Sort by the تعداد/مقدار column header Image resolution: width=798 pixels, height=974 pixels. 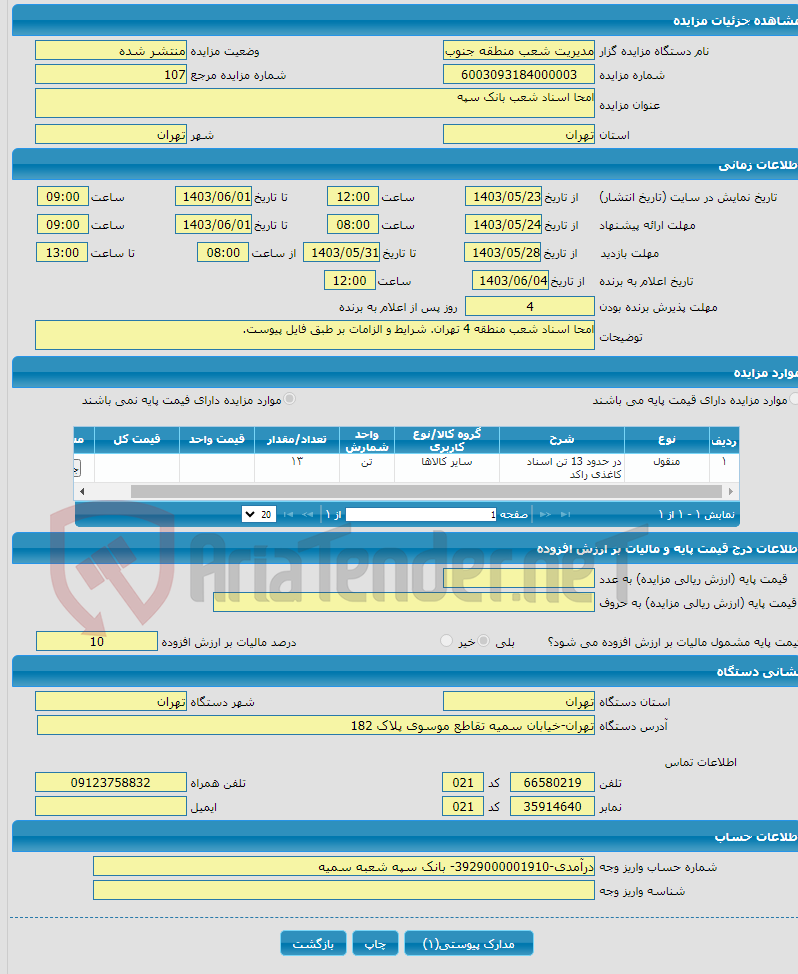point(297,440)
